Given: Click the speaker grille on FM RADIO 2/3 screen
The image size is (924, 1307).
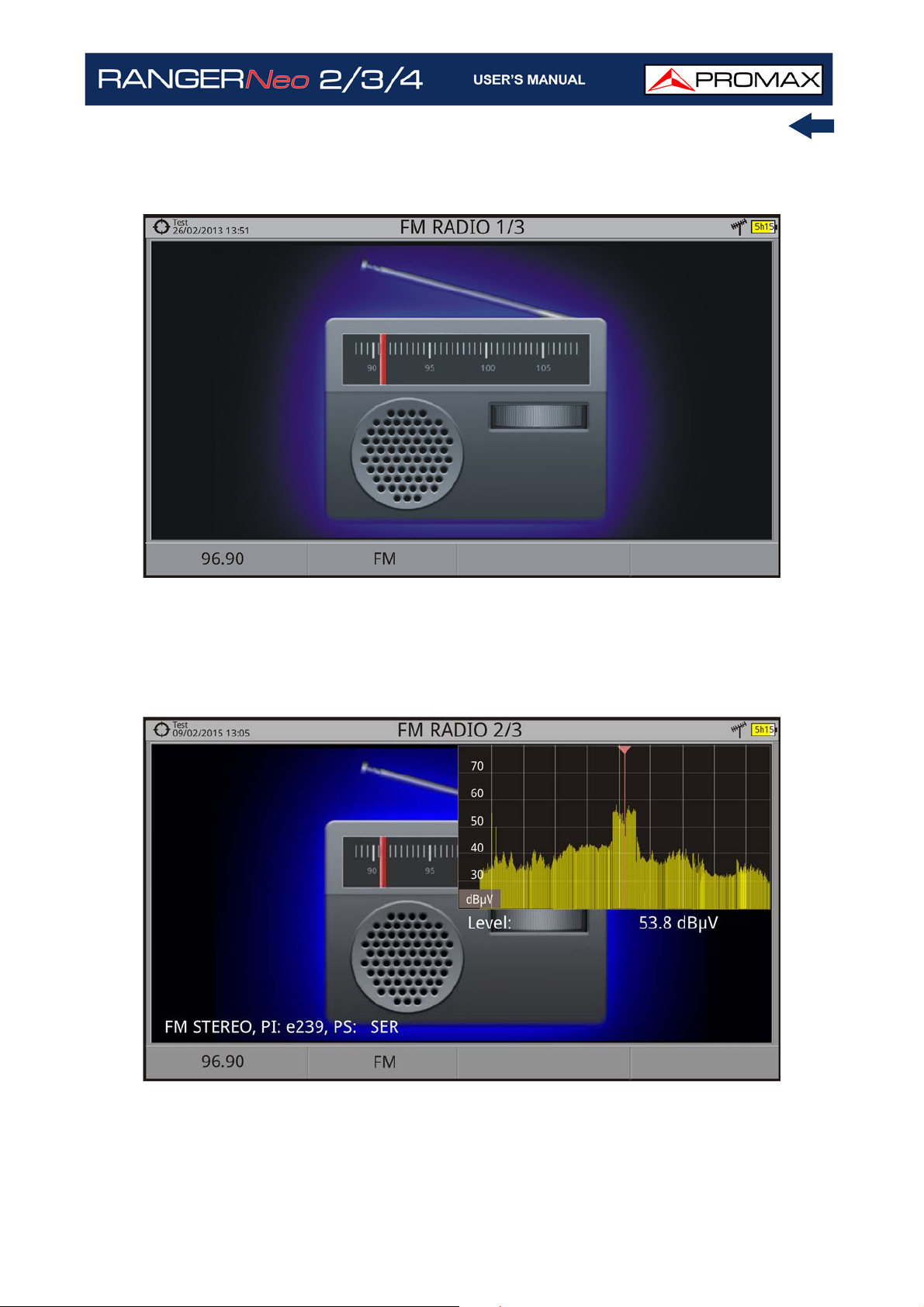Looking at the screenshot, I should click(x=407, y=956).
